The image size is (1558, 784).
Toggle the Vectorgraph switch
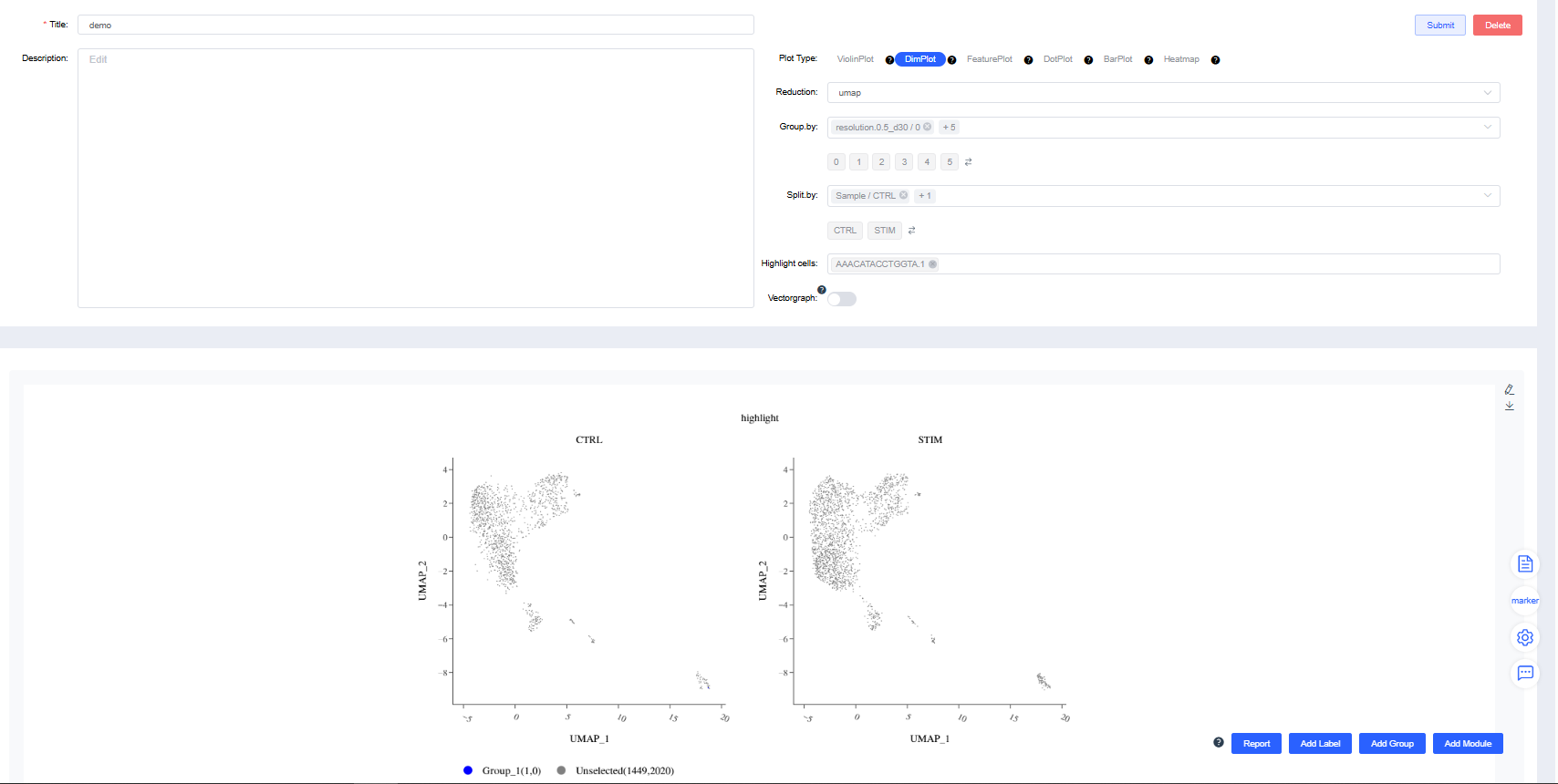pos(842,299)
